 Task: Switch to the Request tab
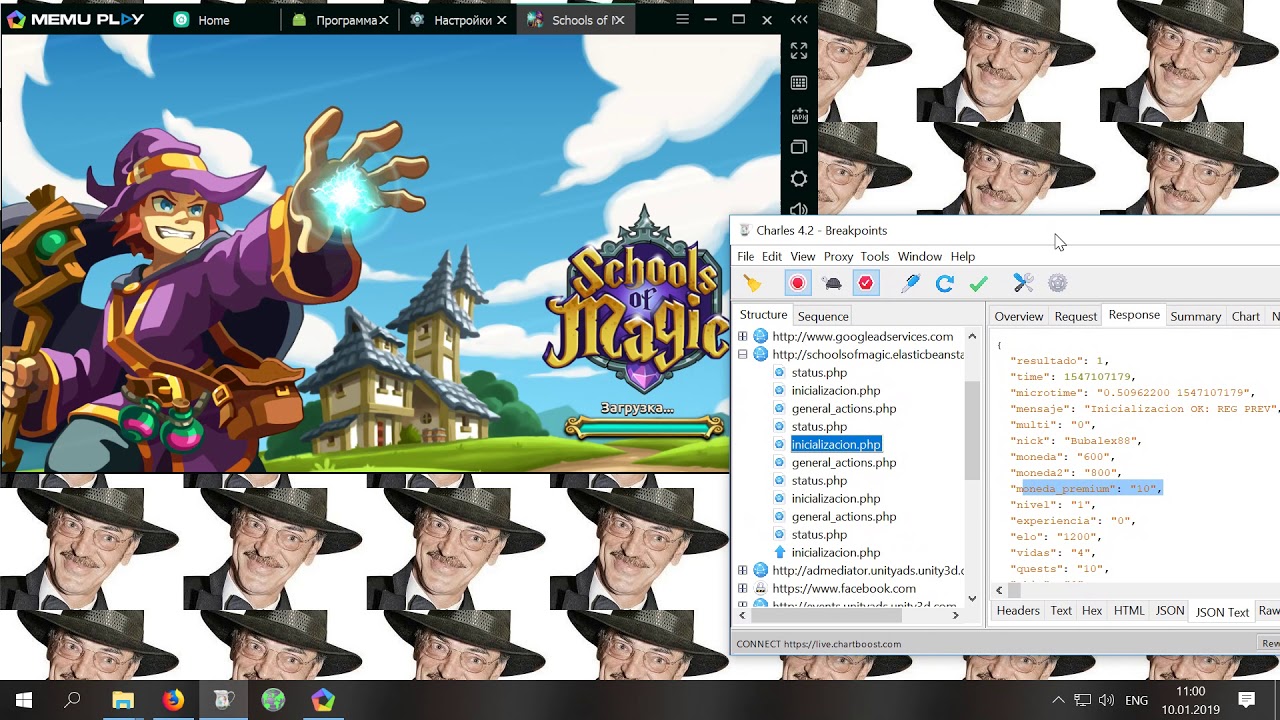pyautogui.click(x=1076, y=316)
